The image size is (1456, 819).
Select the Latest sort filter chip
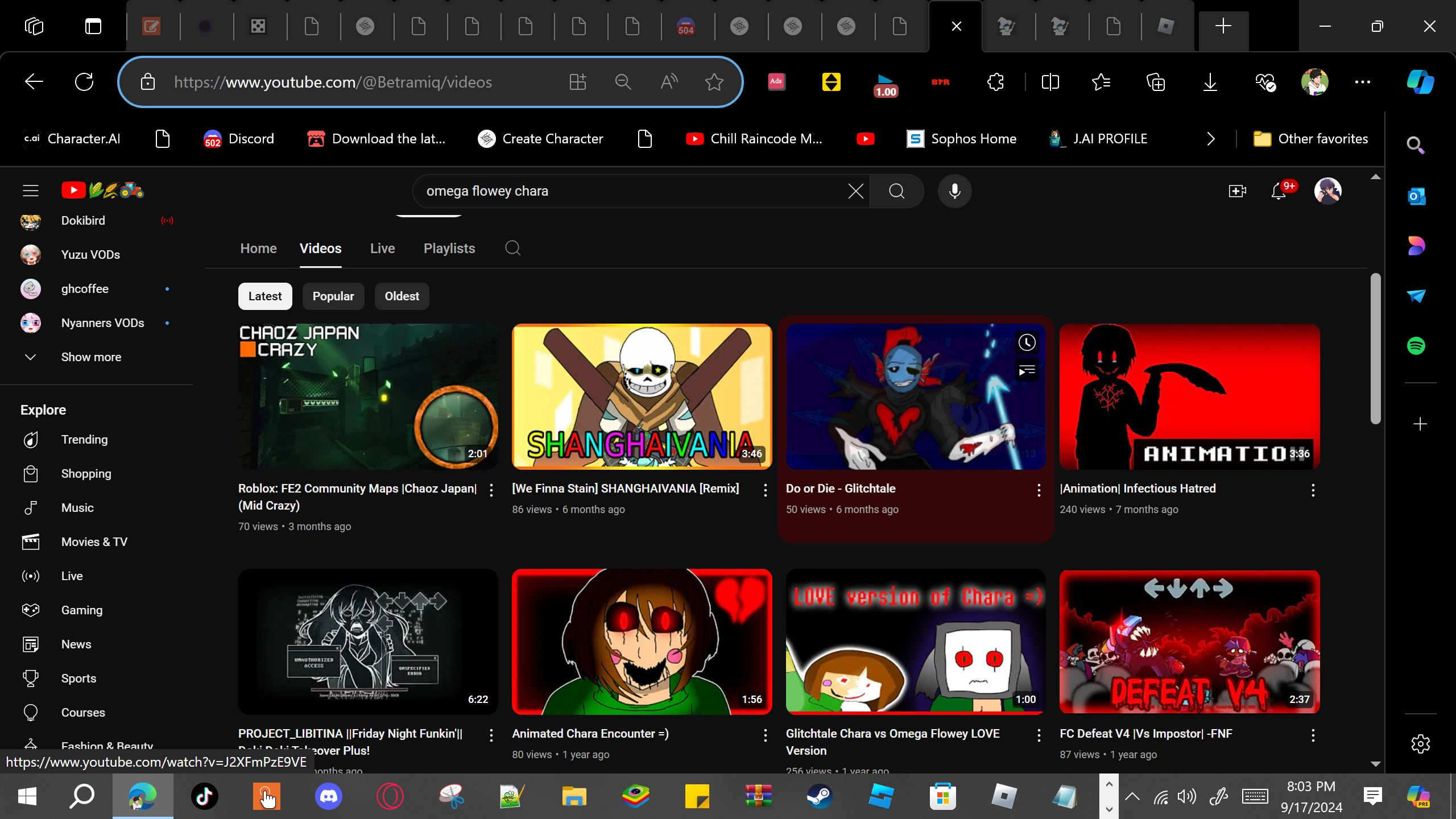(265, 296)
